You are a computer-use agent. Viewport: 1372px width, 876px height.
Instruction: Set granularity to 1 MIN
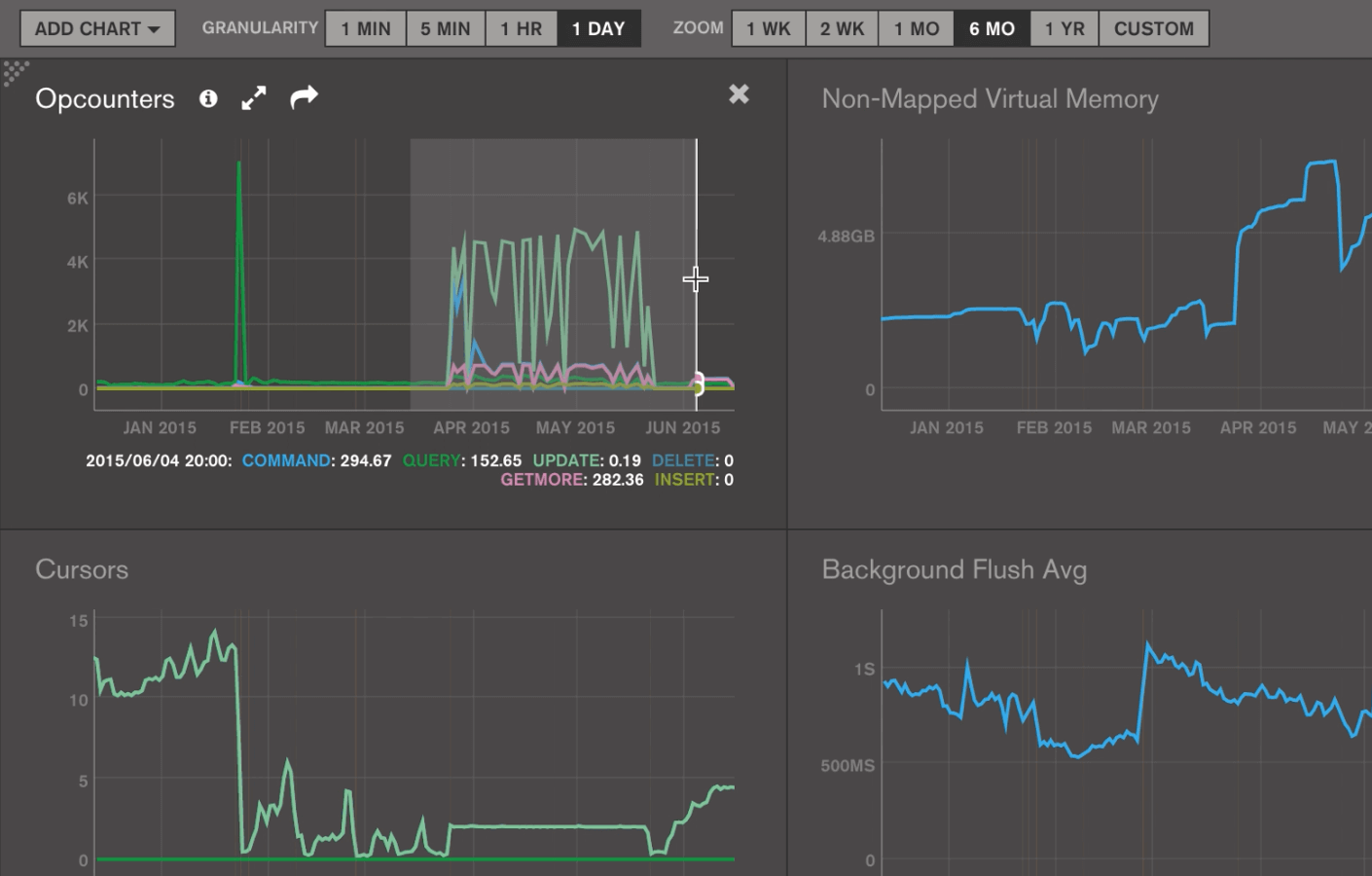pyautogui.click(x=366, y=28)
